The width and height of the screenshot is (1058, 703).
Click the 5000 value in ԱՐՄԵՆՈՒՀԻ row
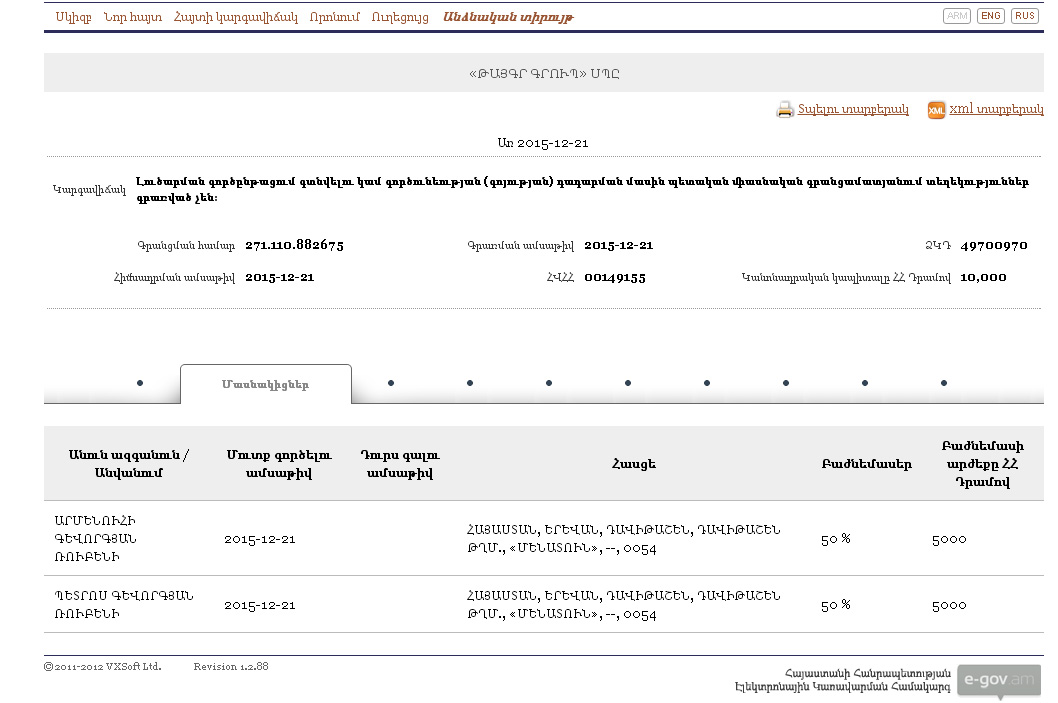(949, 539)
